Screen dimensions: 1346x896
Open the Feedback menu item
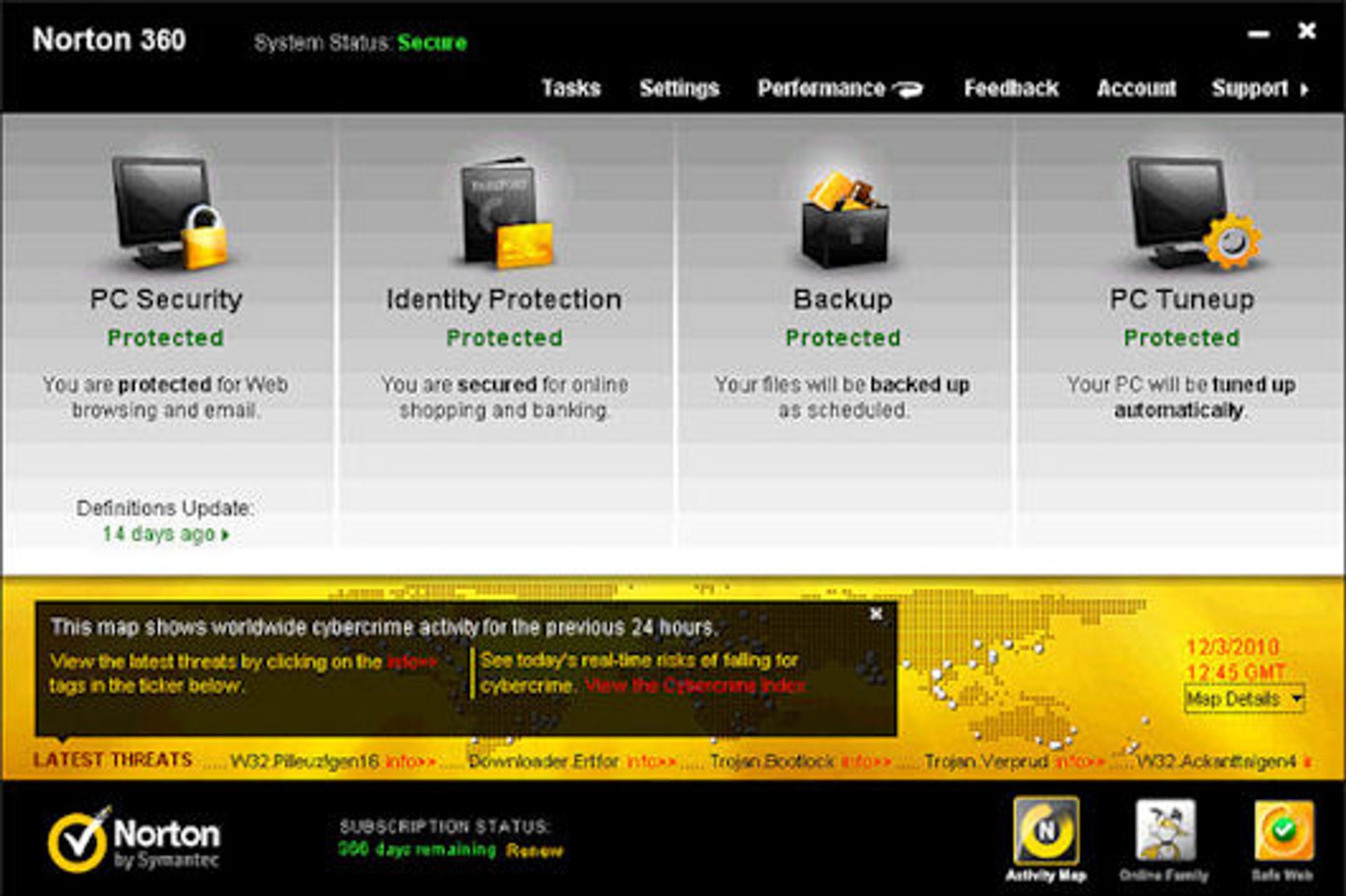pos(1011,88)
